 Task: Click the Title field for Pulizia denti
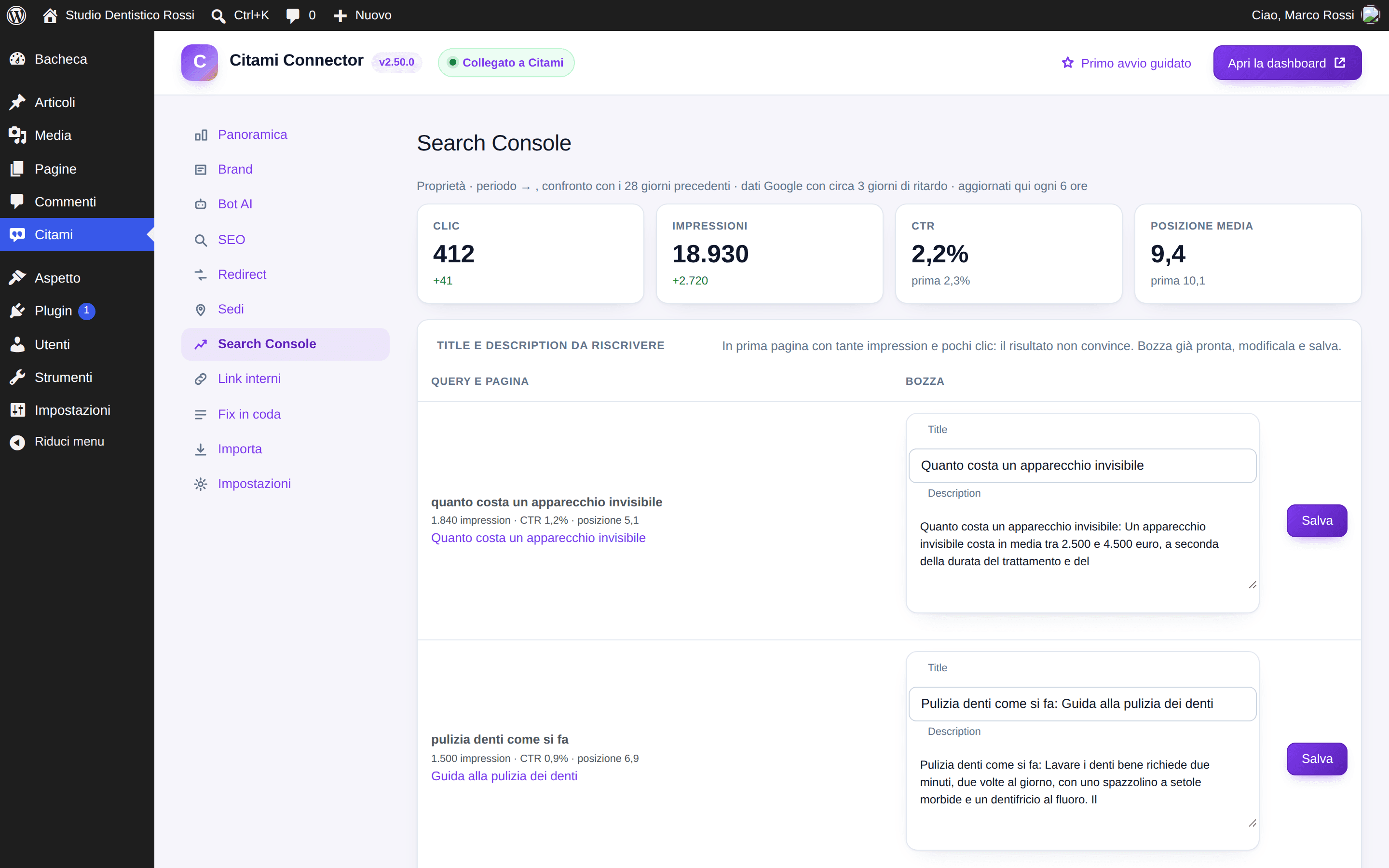pos(1082,704)
